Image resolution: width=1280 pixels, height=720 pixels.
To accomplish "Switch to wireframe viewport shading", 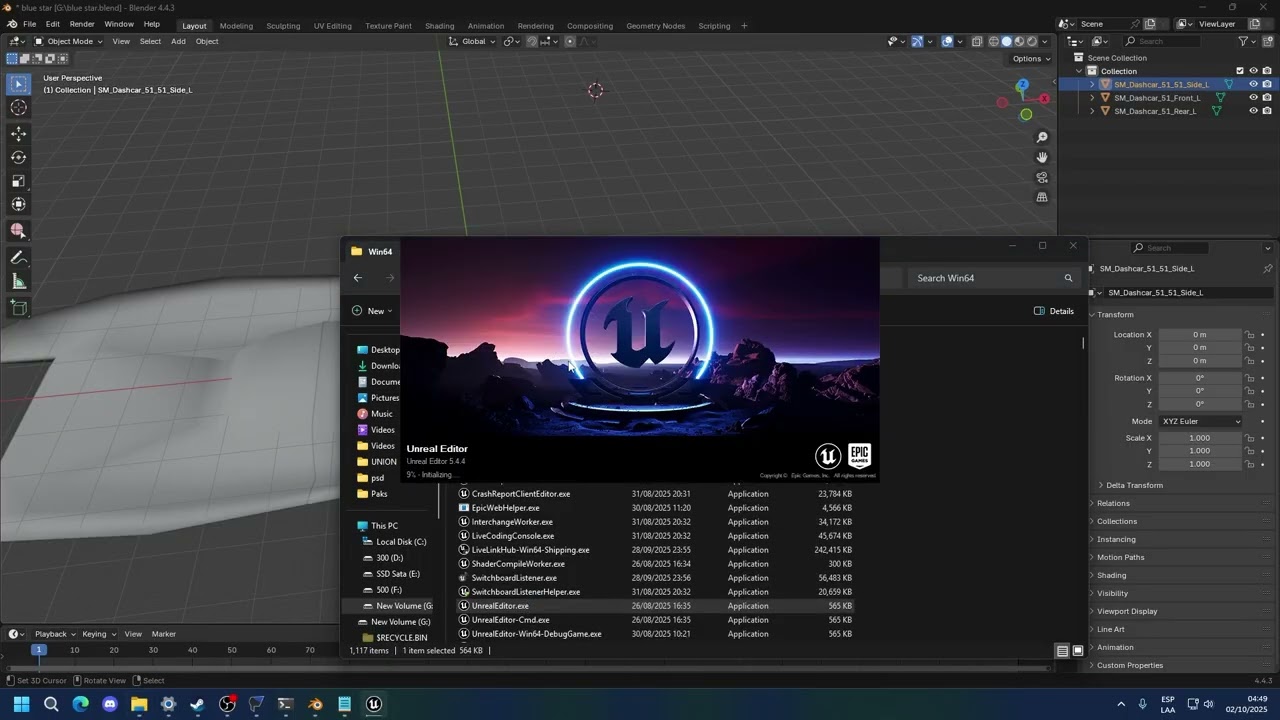I will 994,41.
